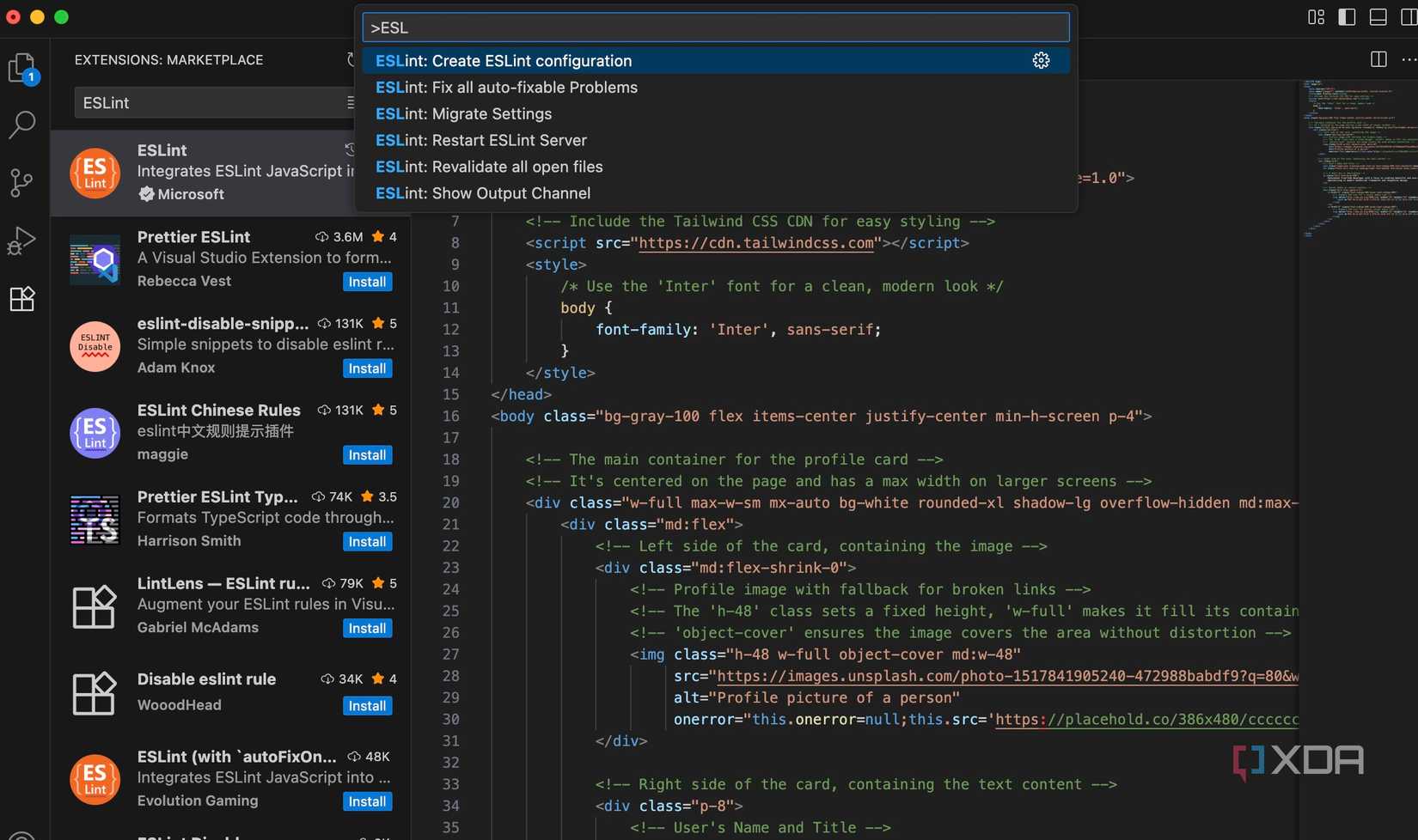Open the Source Control view
Screen dimensions: 1418x840
click(21, 182)
